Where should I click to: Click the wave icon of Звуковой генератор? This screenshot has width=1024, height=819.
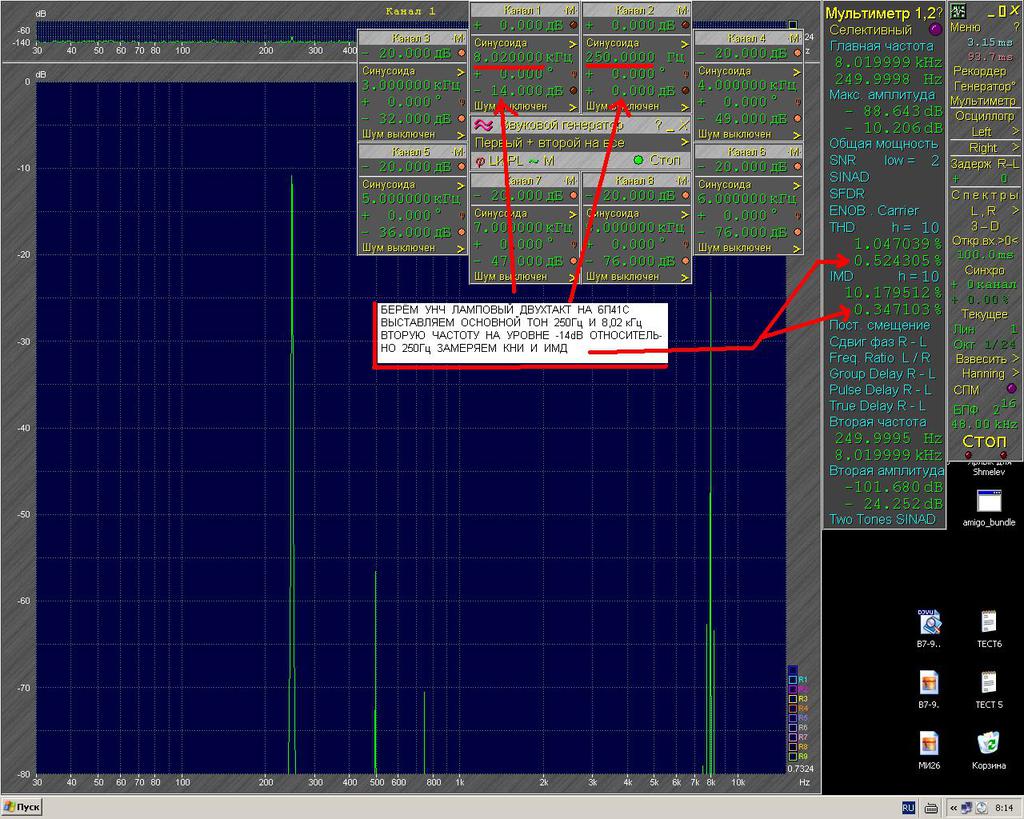pos(482,125)
